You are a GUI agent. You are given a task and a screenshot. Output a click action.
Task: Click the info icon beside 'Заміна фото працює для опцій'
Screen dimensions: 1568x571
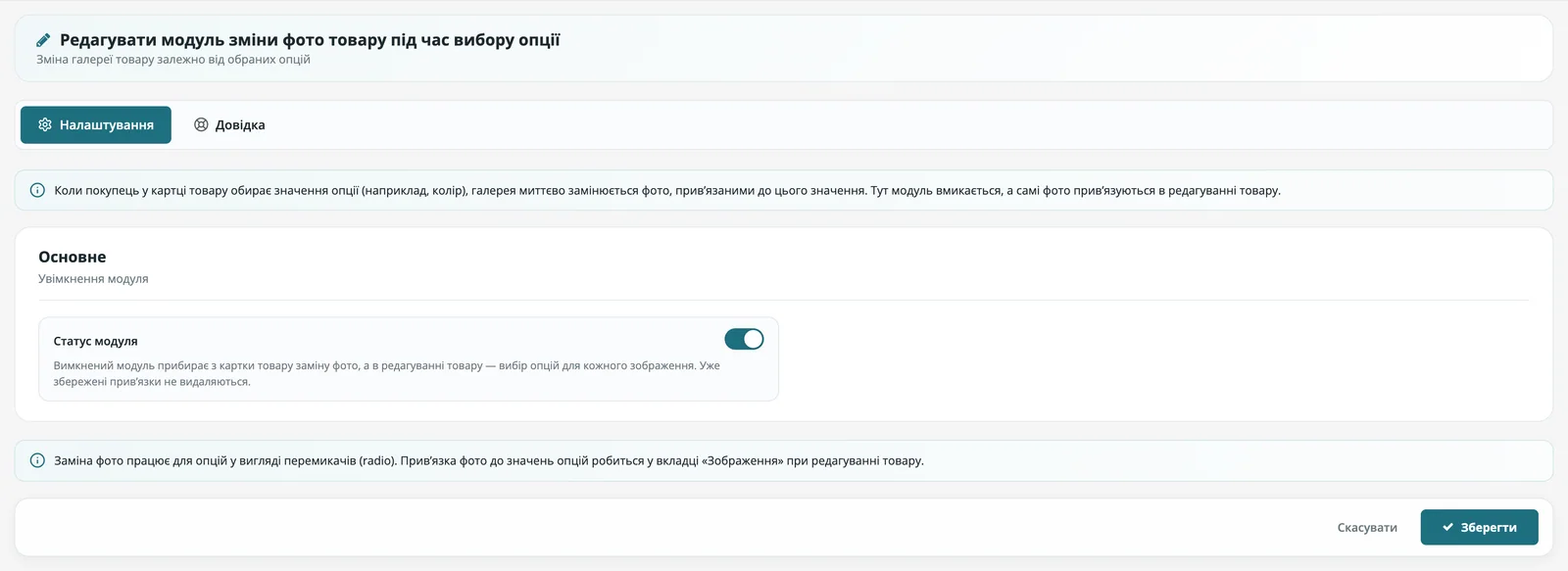click(37, 460)
